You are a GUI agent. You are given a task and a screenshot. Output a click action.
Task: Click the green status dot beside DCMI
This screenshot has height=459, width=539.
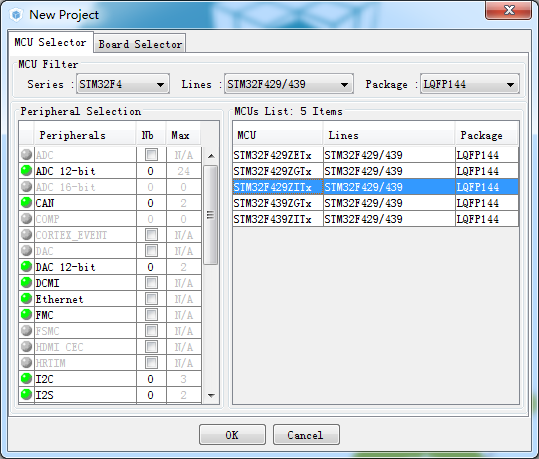26,283
